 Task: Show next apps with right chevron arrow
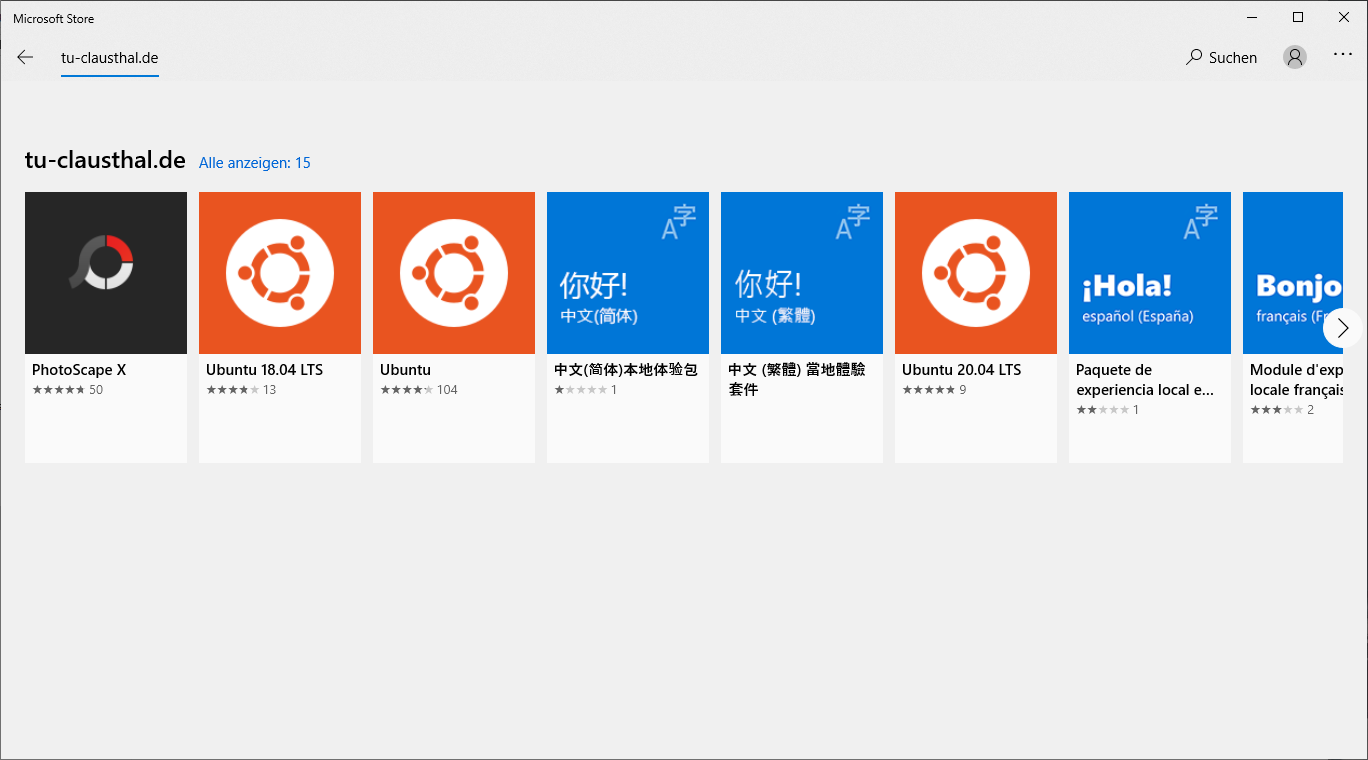(x=1343, y=328)
